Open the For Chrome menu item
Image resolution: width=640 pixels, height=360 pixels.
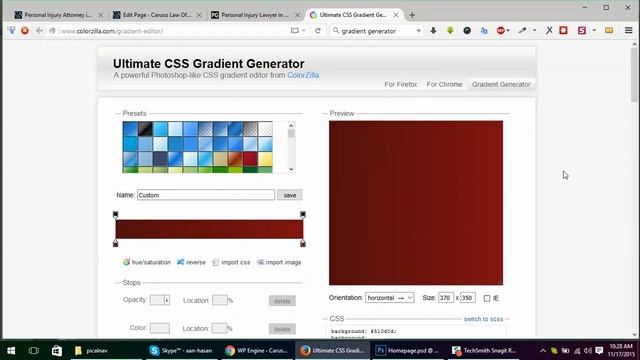(444, 84)
